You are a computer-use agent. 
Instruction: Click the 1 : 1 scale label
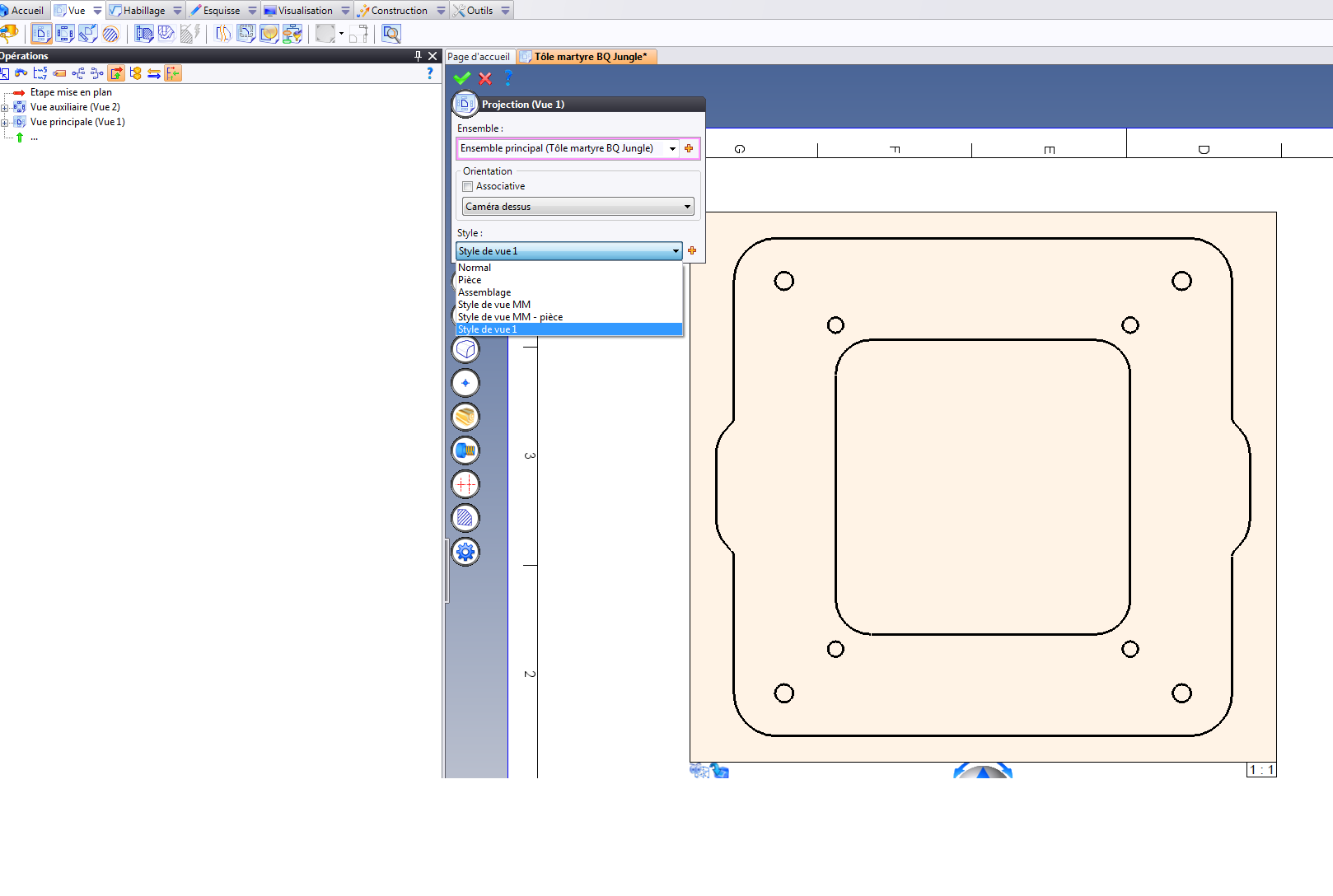pos(1261,770)
